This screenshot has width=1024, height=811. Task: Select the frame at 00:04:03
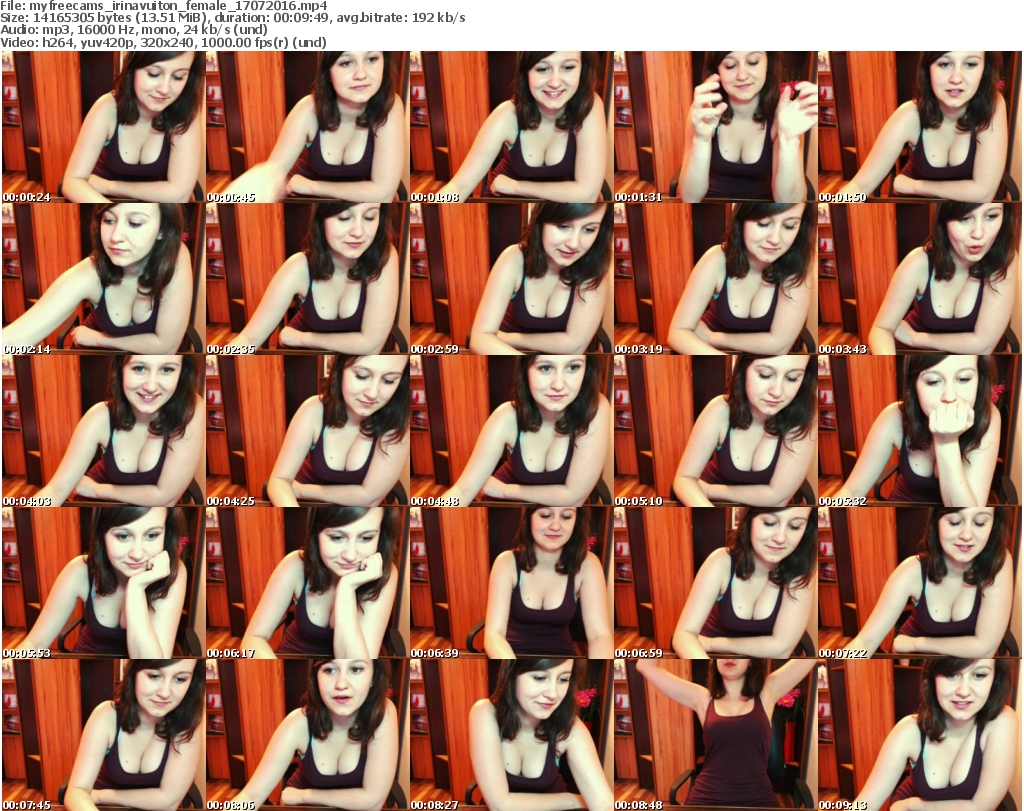pyautogui.click(x=103, y=431)
